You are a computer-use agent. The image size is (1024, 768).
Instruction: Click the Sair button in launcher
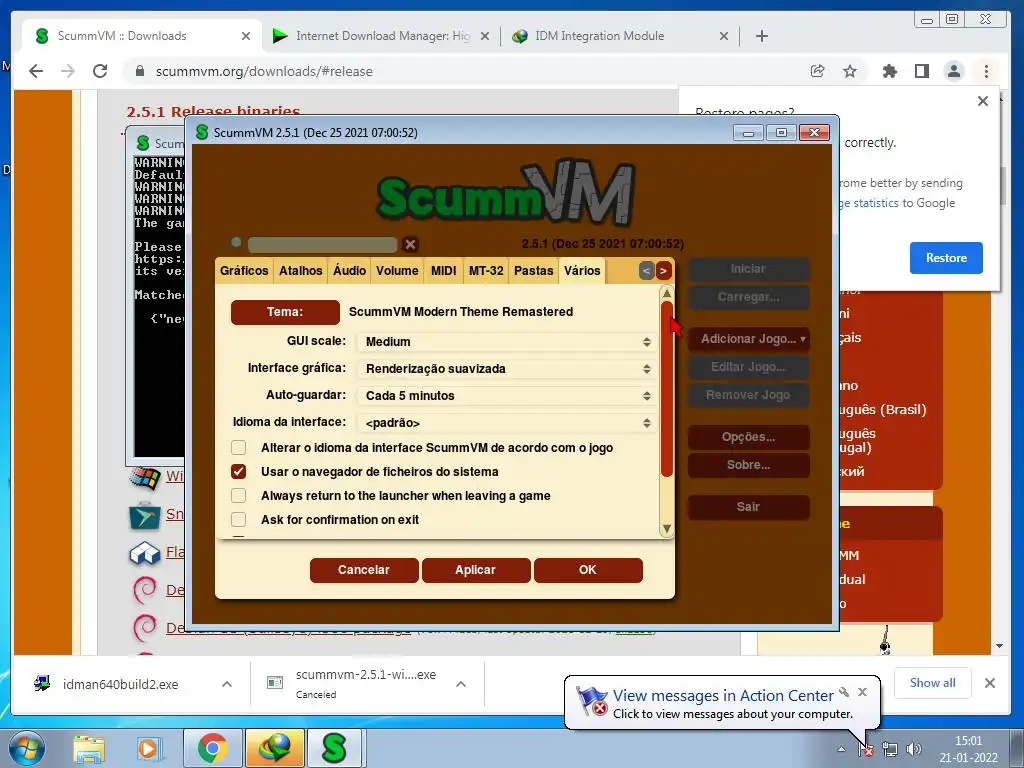(748, 507)
